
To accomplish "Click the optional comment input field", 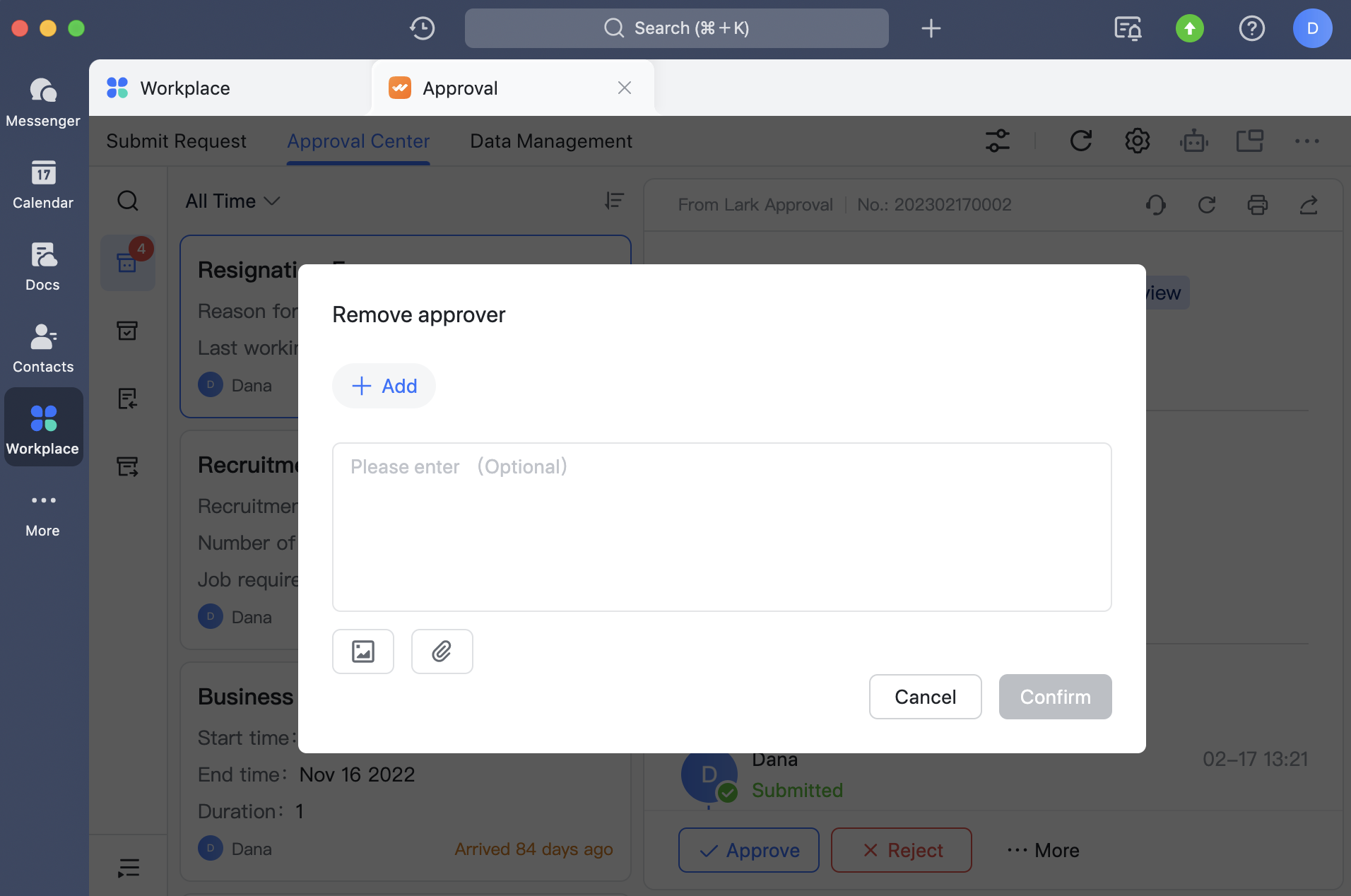I will pos(721,526).
